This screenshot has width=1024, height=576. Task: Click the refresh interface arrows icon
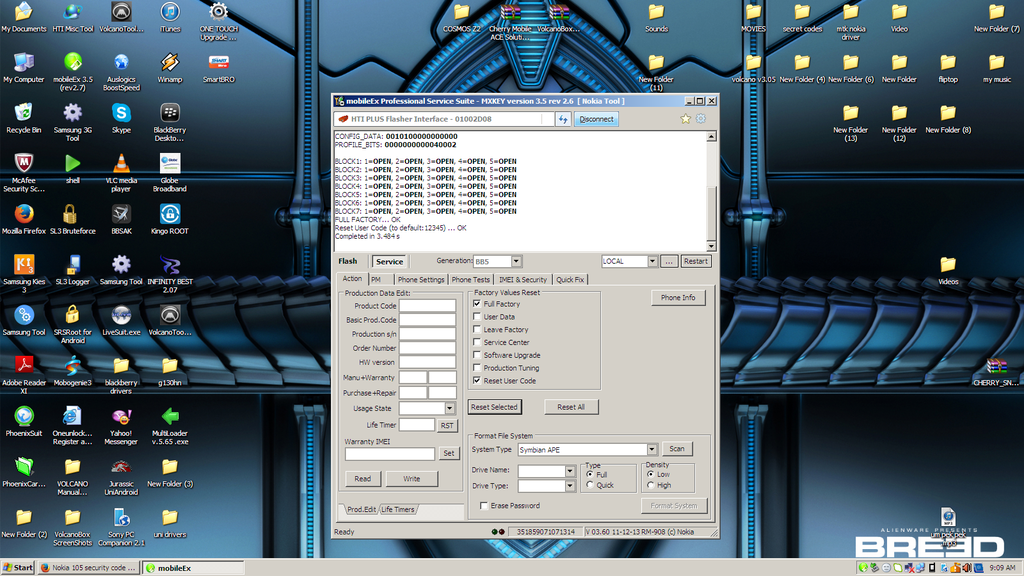[563, 119]
